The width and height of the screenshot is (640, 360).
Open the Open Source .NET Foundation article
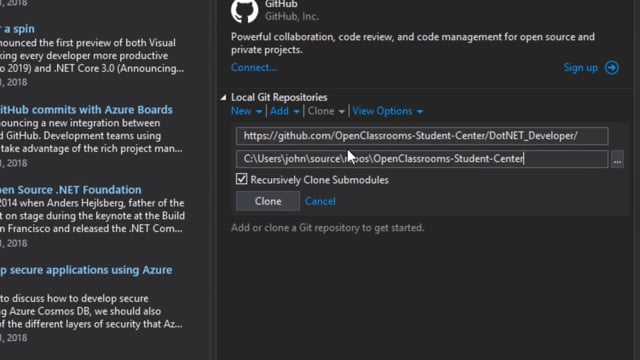click(71, 190)
